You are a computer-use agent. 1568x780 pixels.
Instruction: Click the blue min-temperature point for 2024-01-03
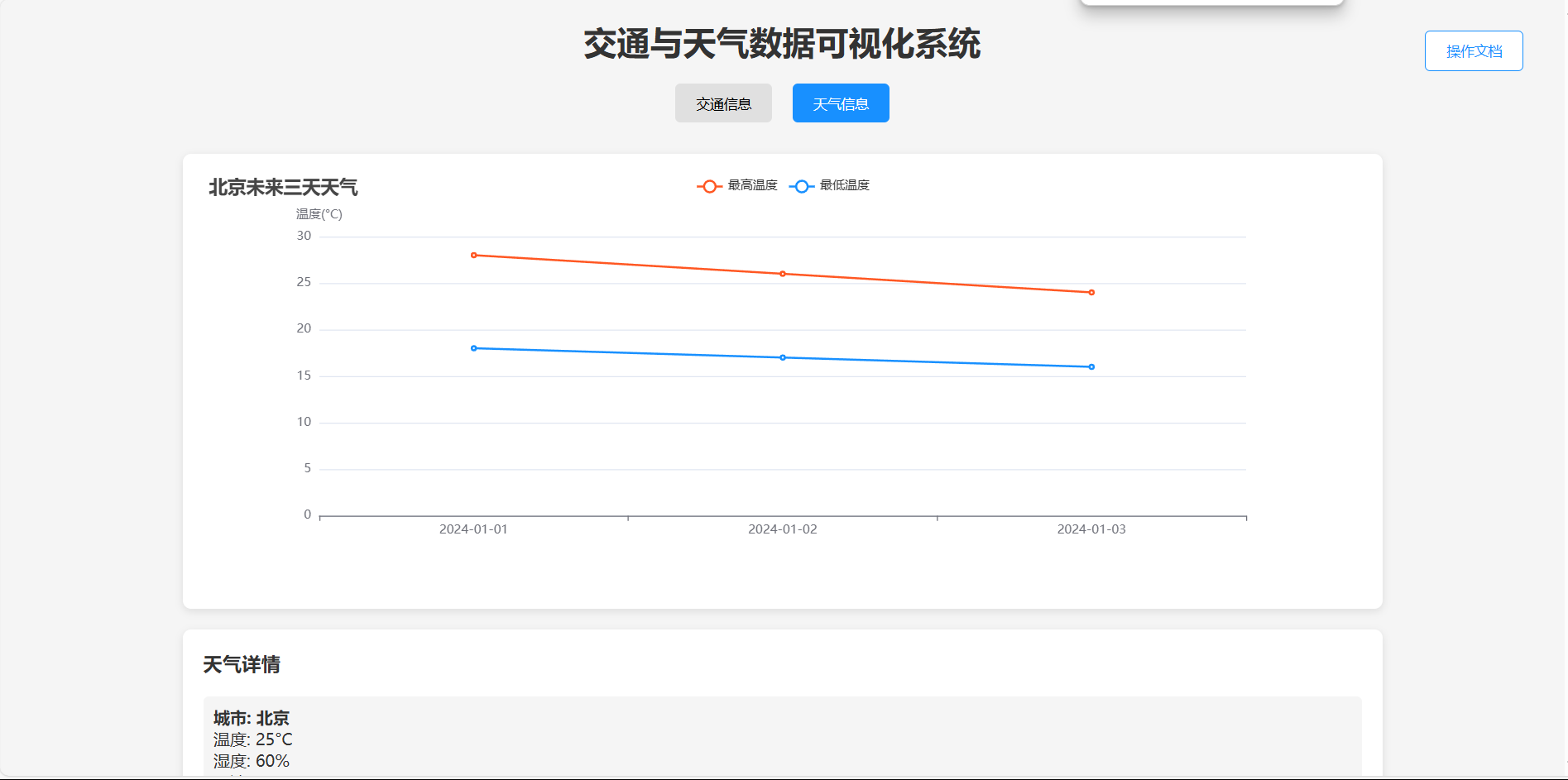(x=1091, y=367)
